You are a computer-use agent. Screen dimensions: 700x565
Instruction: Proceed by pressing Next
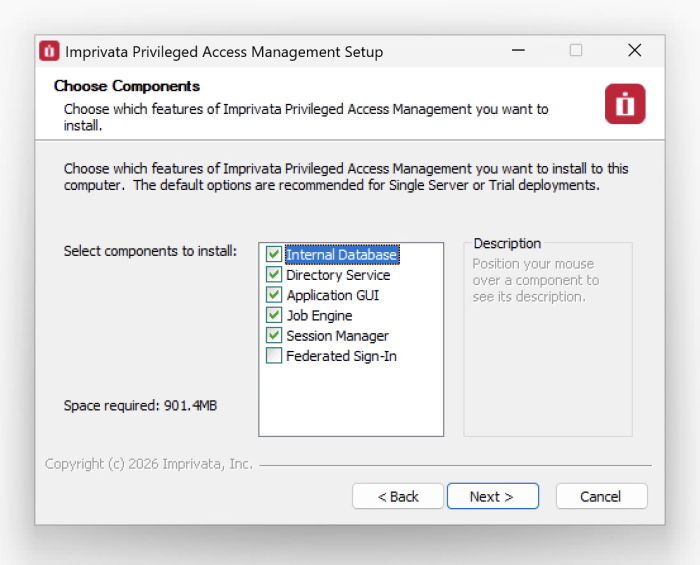(492, 496)
